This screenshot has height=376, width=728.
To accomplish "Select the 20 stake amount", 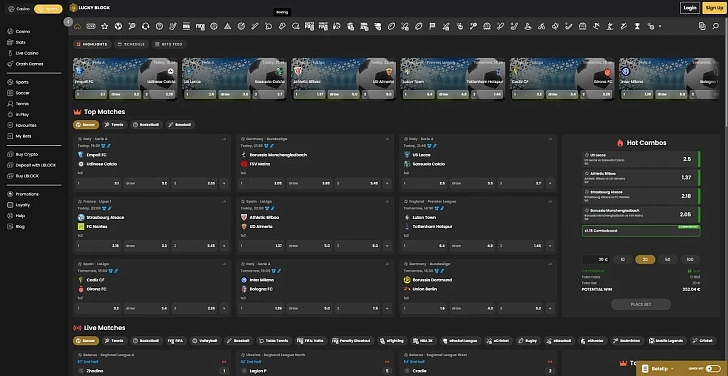I will [x=645, y=259].
